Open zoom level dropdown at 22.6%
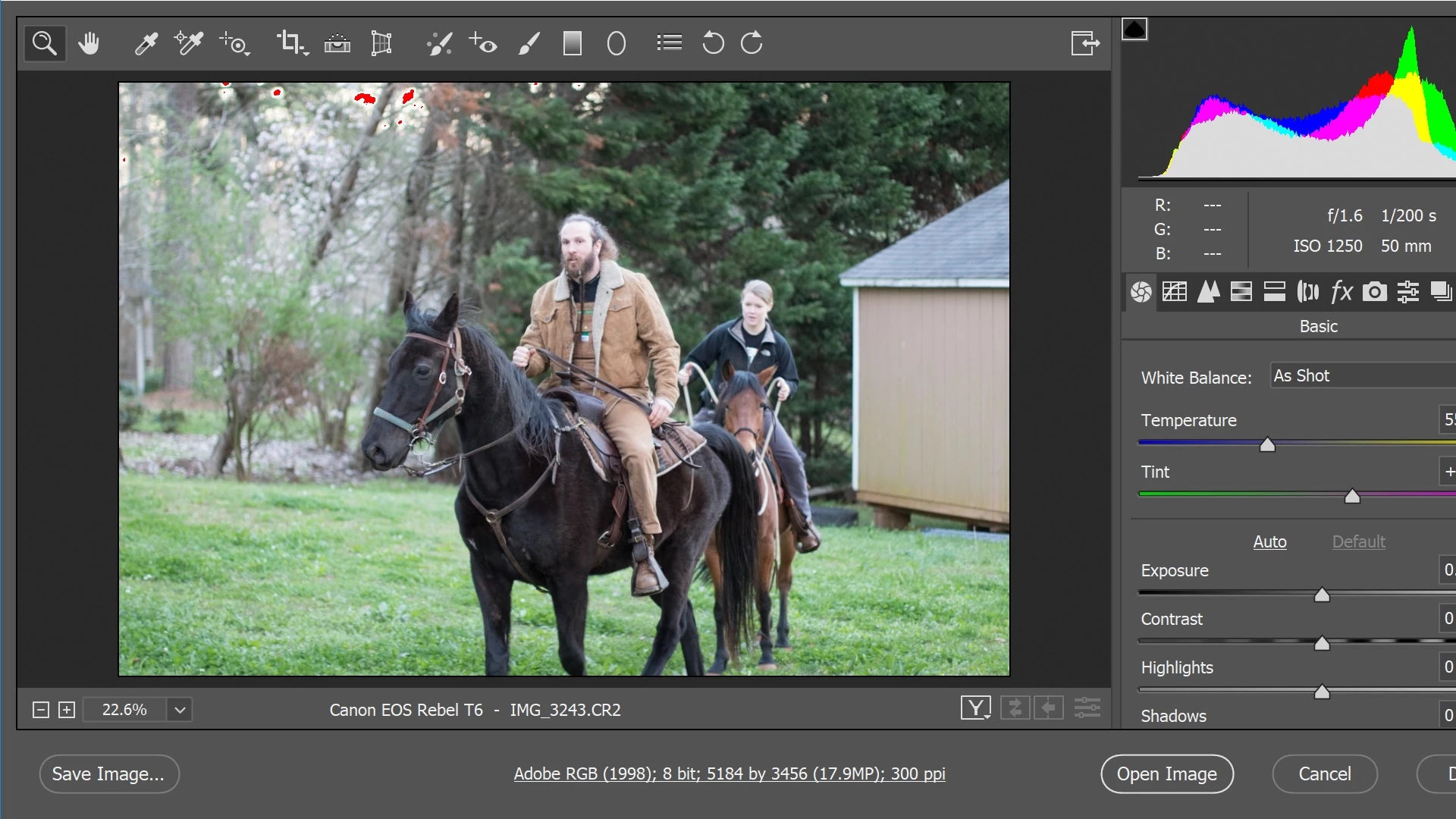The width and height of the screenshot is (1456, 819). (x=180, y=710)
